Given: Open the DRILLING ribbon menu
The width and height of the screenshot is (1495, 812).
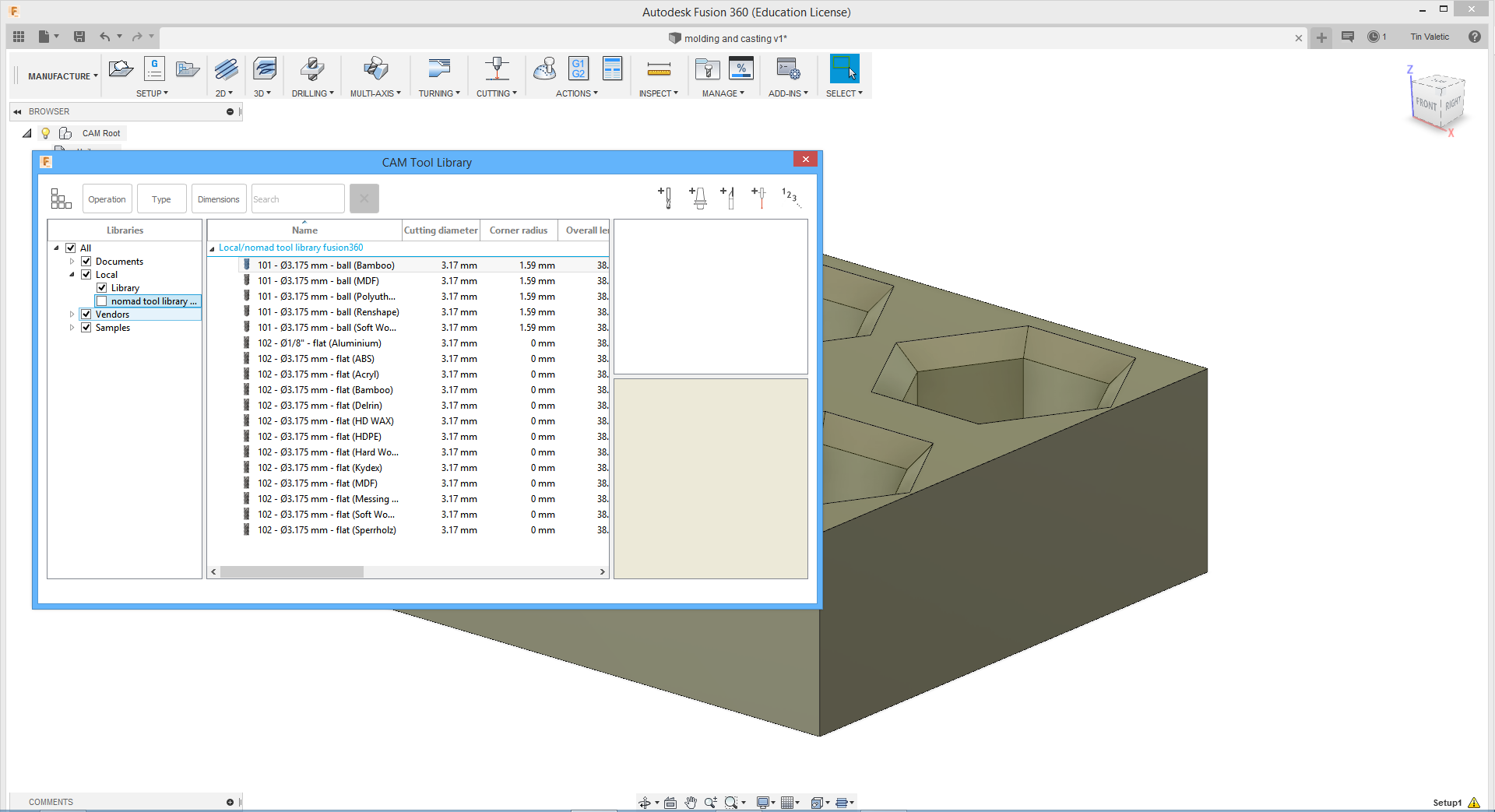Looking at the screenshot, I should click(313, 93).
